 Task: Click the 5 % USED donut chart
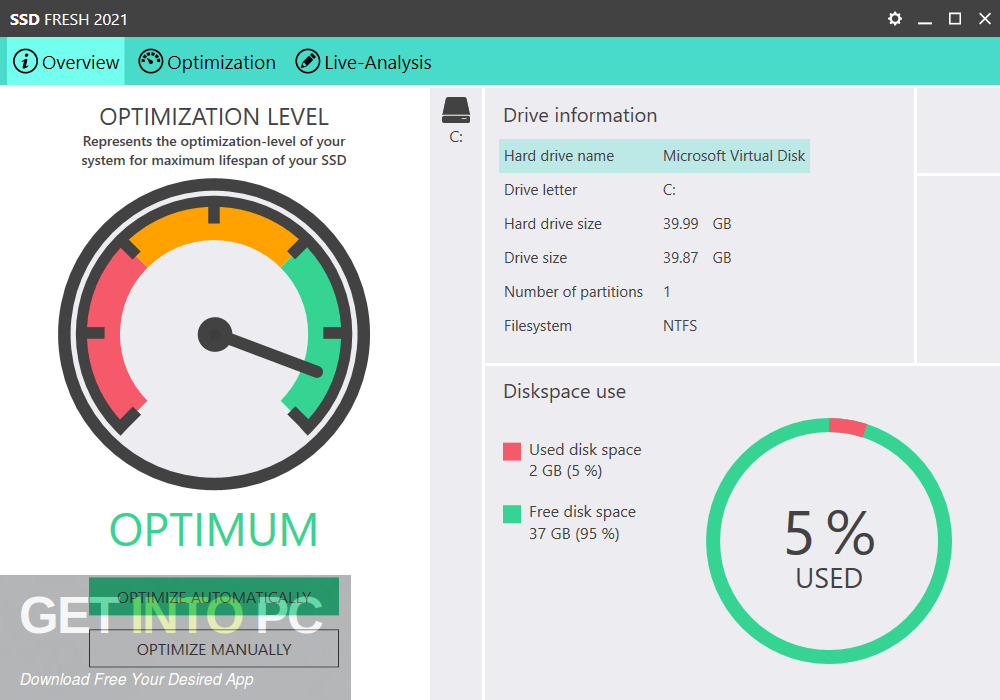click(829, 541)
